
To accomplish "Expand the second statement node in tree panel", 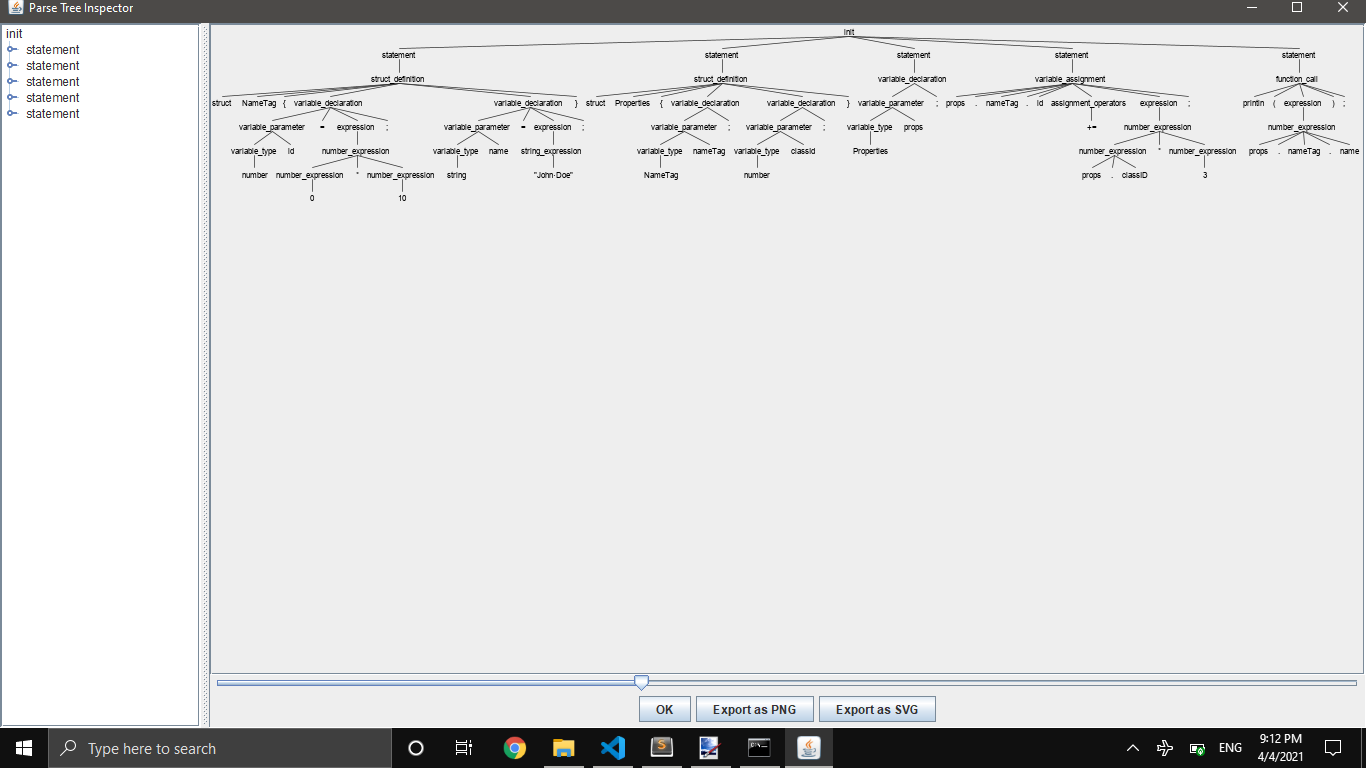I will [x=12, y=65].
